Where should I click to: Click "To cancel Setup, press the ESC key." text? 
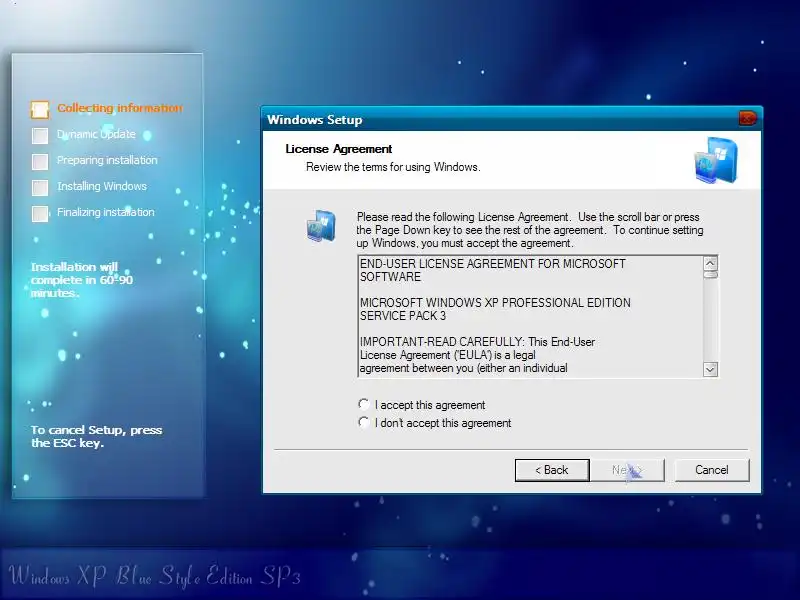(96, 436)
